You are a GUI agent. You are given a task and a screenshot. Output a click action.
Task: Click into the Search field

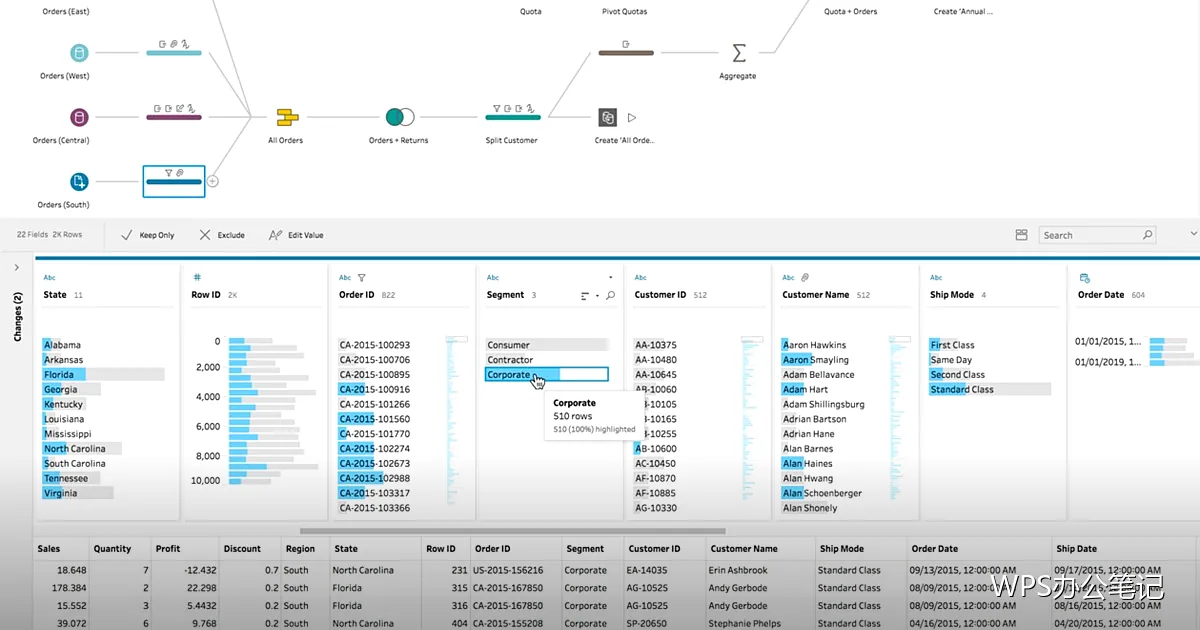point(1097,235)
